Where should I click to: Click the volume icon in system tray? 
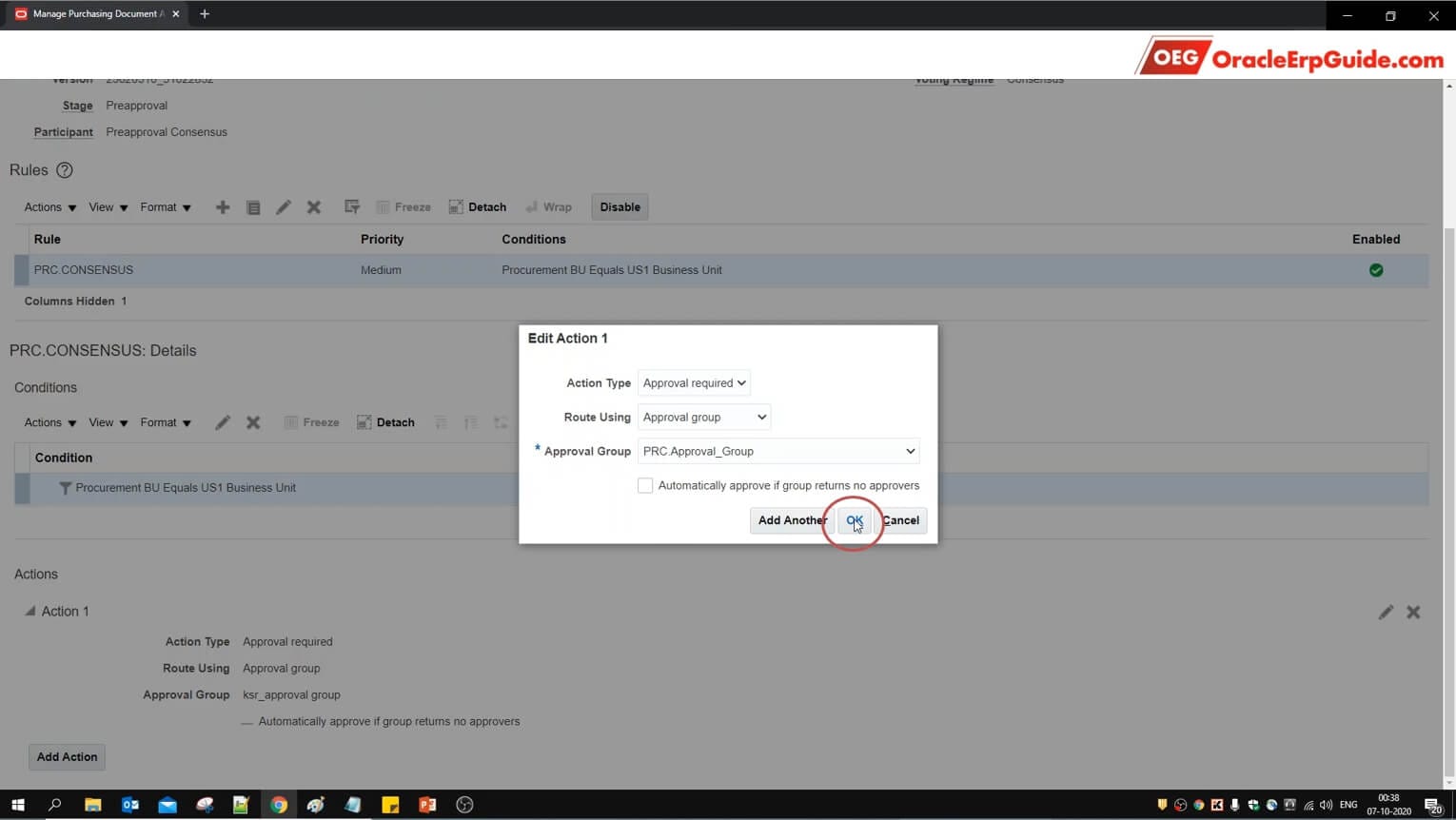pos(1327,805)
